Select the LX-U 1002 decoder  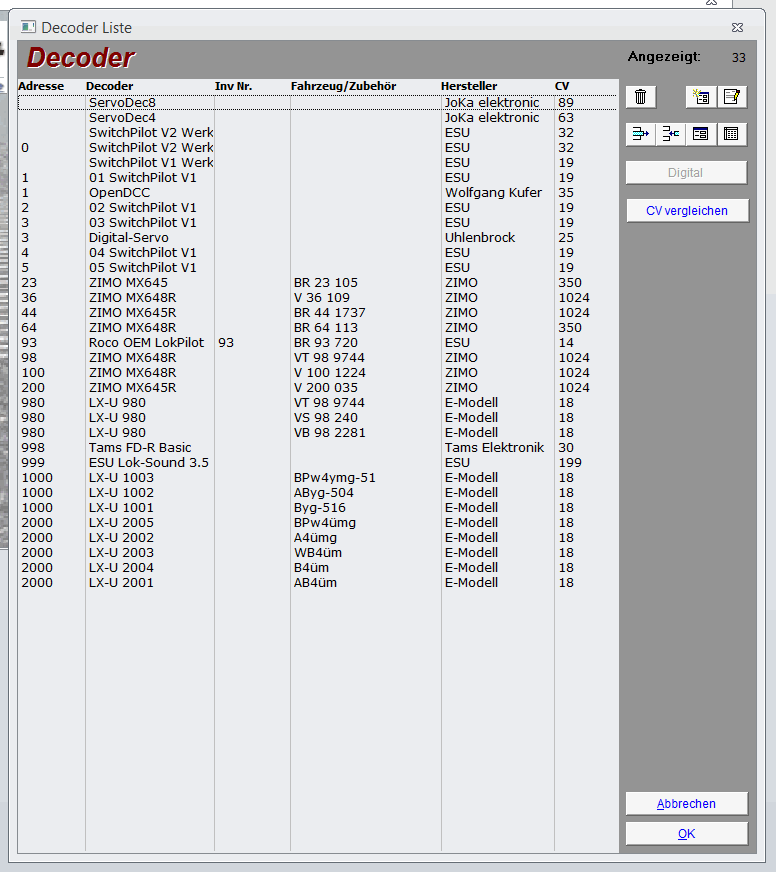point(121,493)
